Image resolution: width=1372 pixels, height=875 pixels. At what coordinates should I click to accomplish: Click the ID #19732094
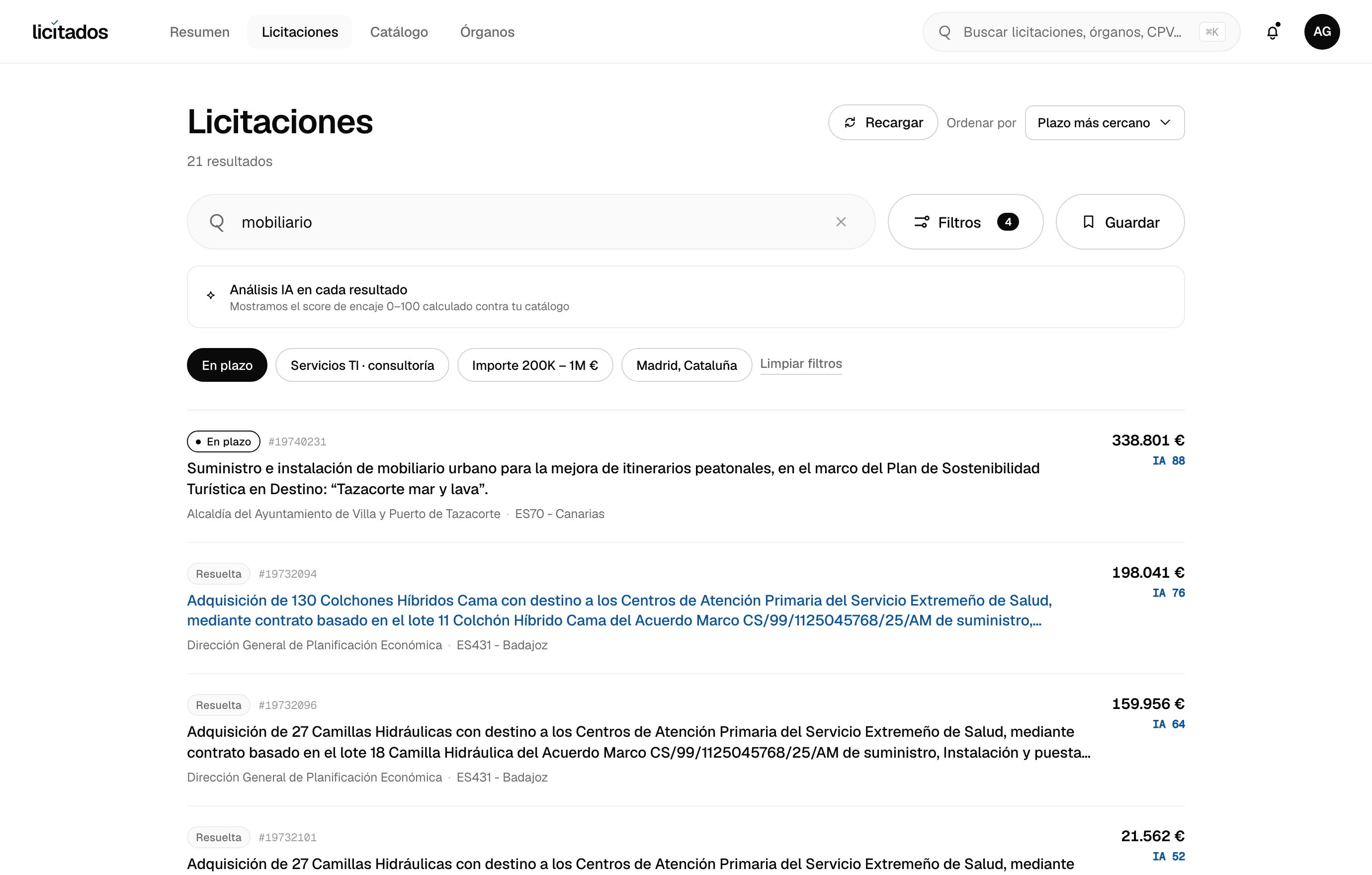pos(288,574)
